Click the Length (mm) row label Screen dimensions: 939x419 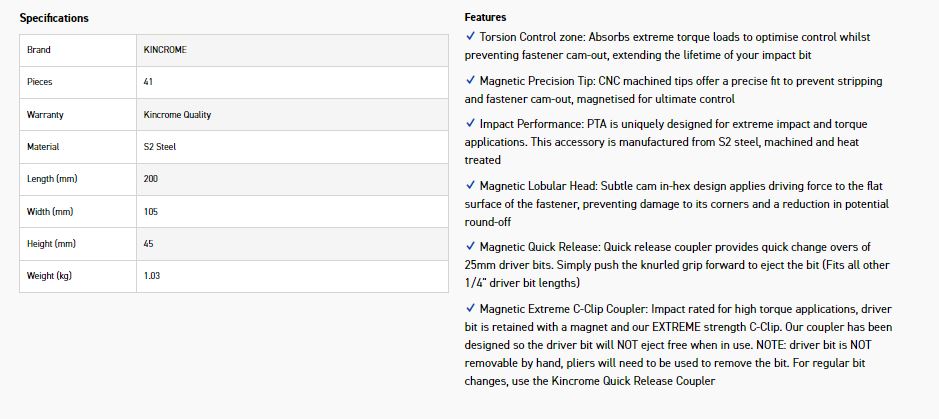pyautogui.click(x=52, y=179)
